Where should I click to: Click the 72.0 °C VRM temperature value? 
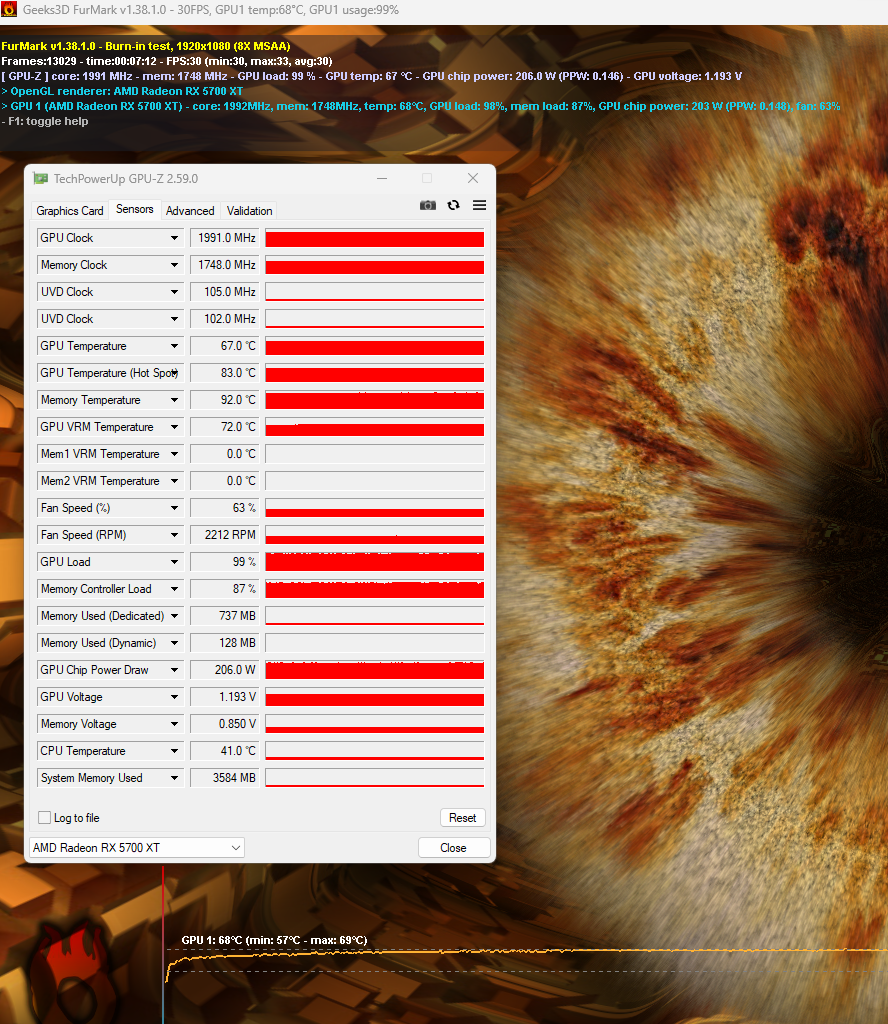click(225, 427)
